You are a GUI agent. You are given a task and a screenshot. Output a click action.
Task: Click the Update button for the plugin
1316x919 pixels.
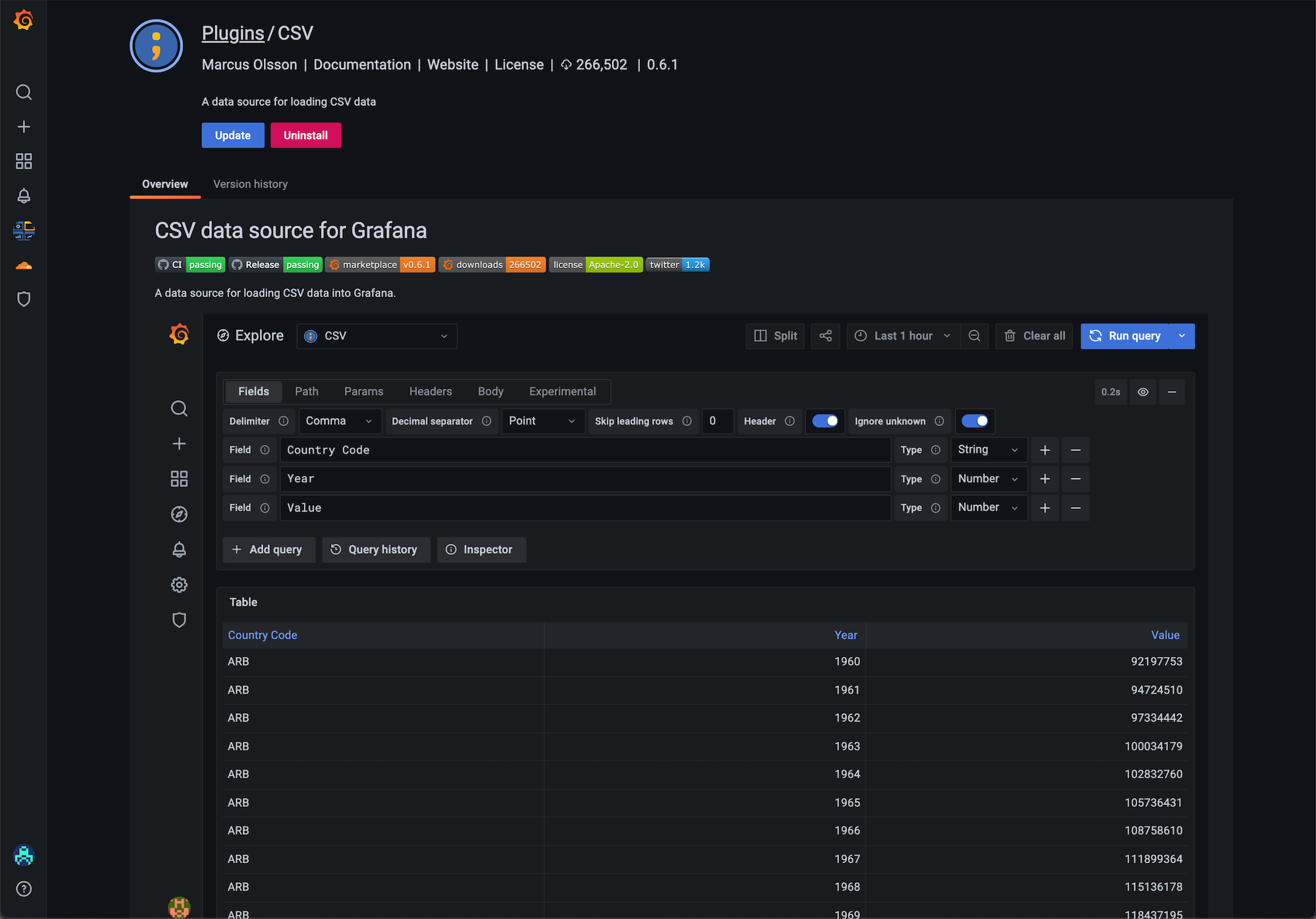pyautogui.click(x=232, y=135)
